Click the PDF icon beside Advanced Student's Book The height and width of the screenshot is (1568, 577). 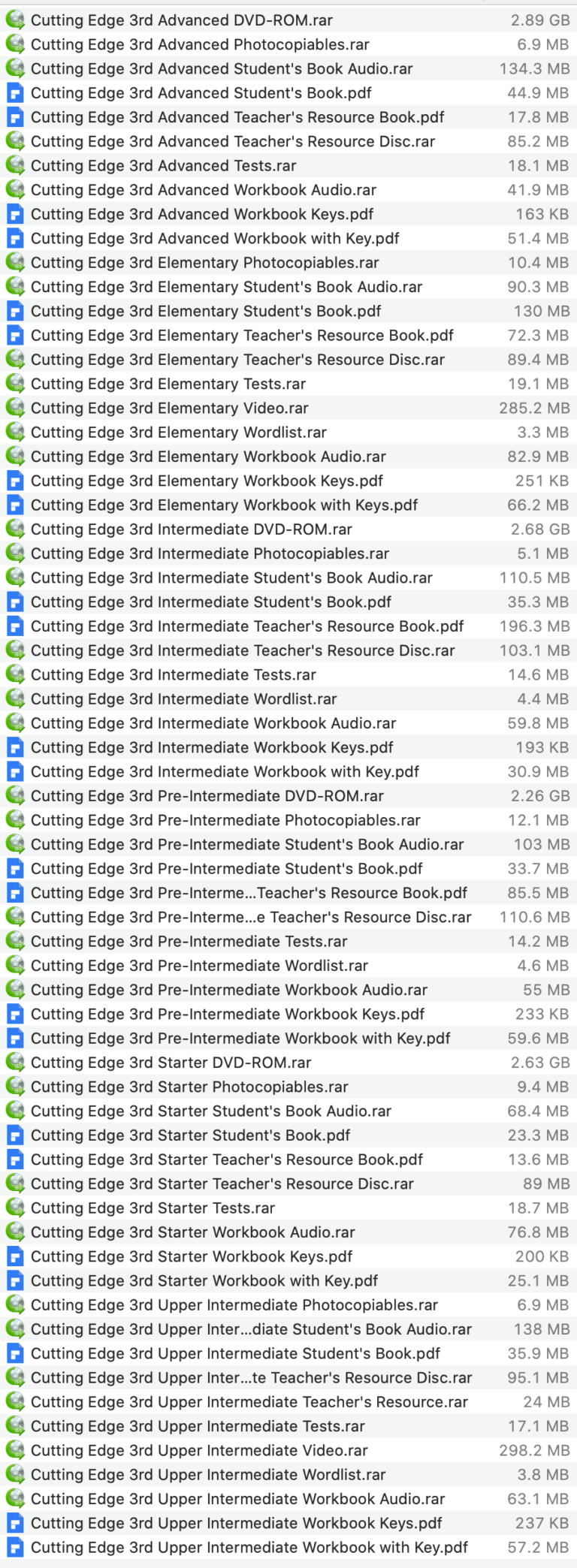tap(15, 92)
